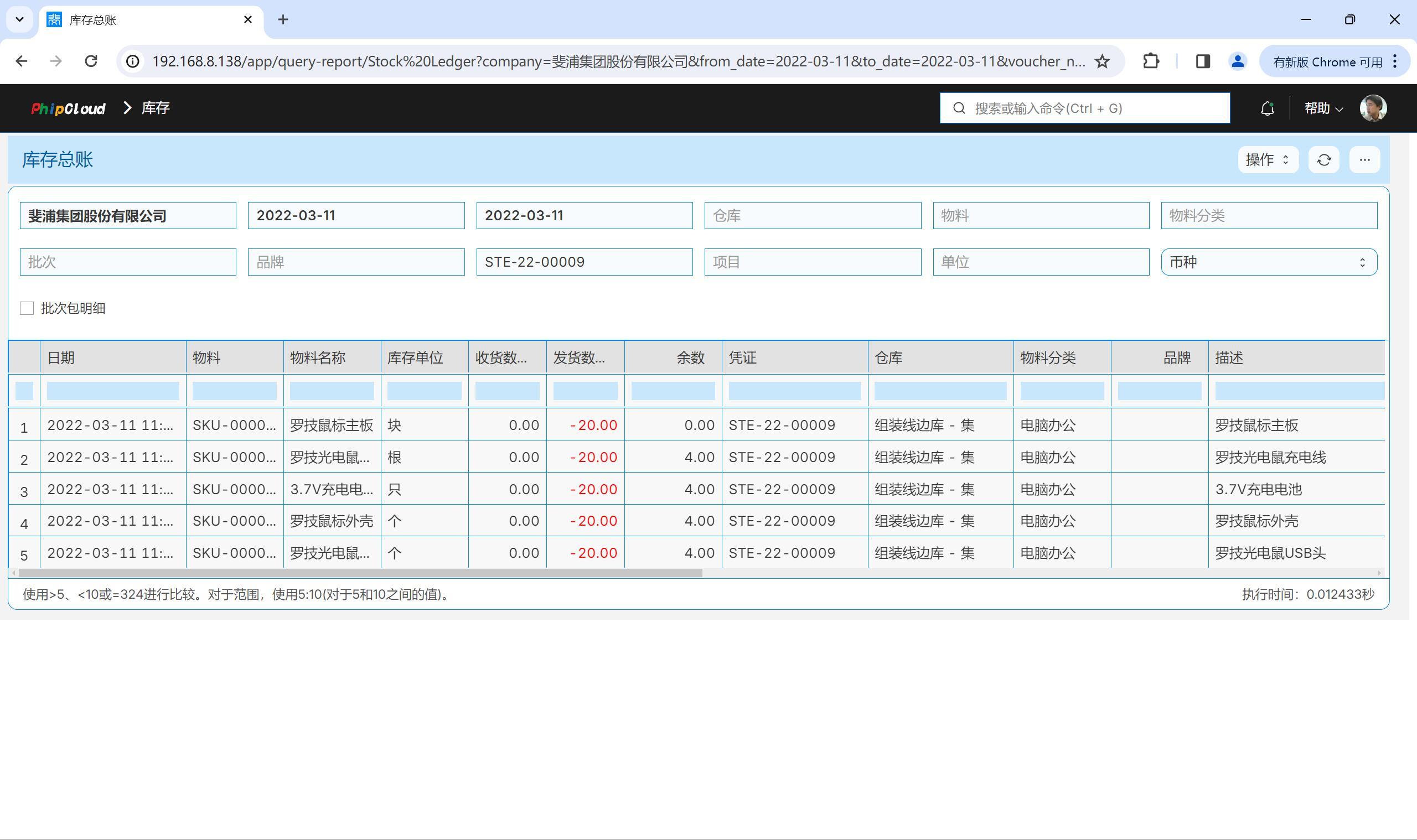
Task: Click the 物料分类 column header
Action: [1062, 357]
